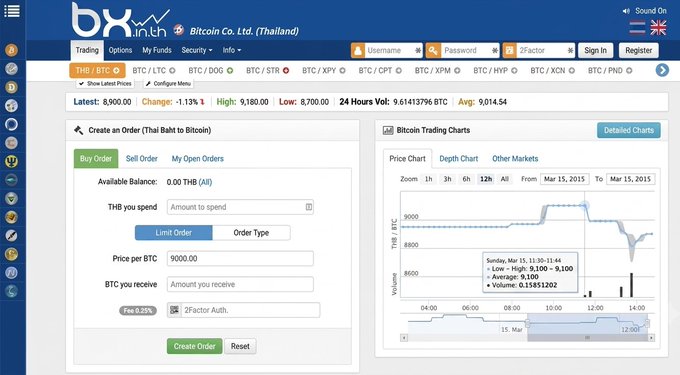Focus the Username input field
680x375 pixels.
(393, 51)
